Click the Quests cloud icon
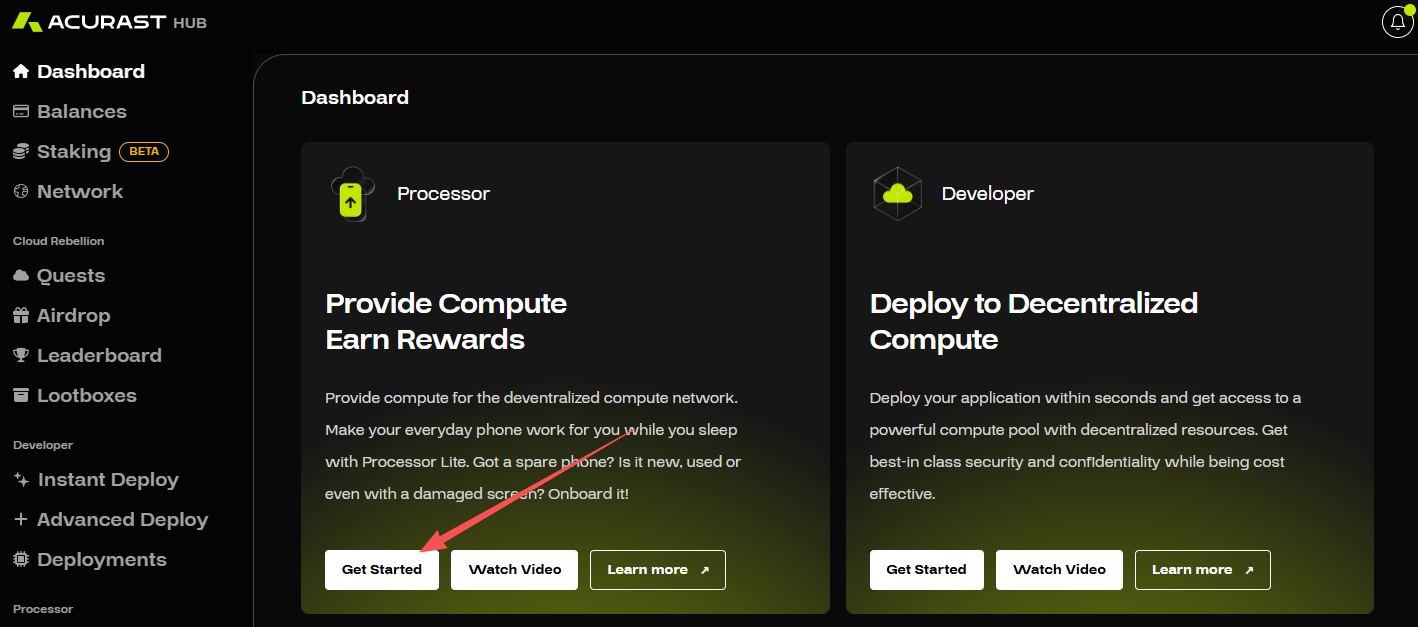 [x=21, y=276]
